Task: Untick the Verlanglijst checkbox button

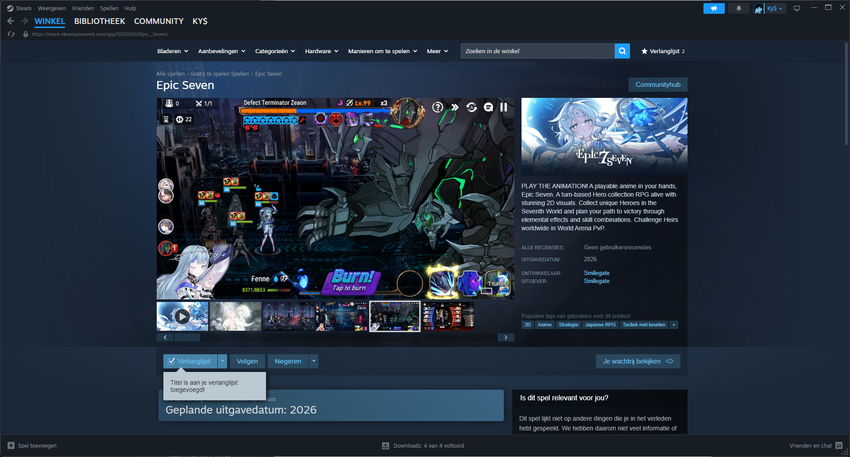Action: [x=190, y=361]
